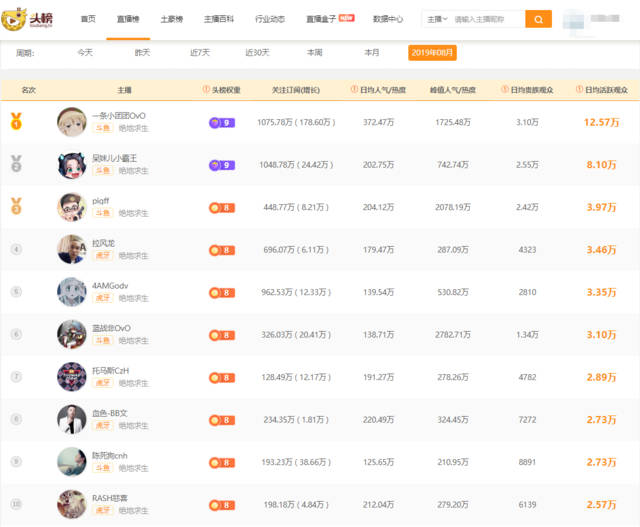Image resolution: width=640 pixels, height=527 pixels.
Task: Open avatar of 一条小团团OvO
Action: point(72,122)
